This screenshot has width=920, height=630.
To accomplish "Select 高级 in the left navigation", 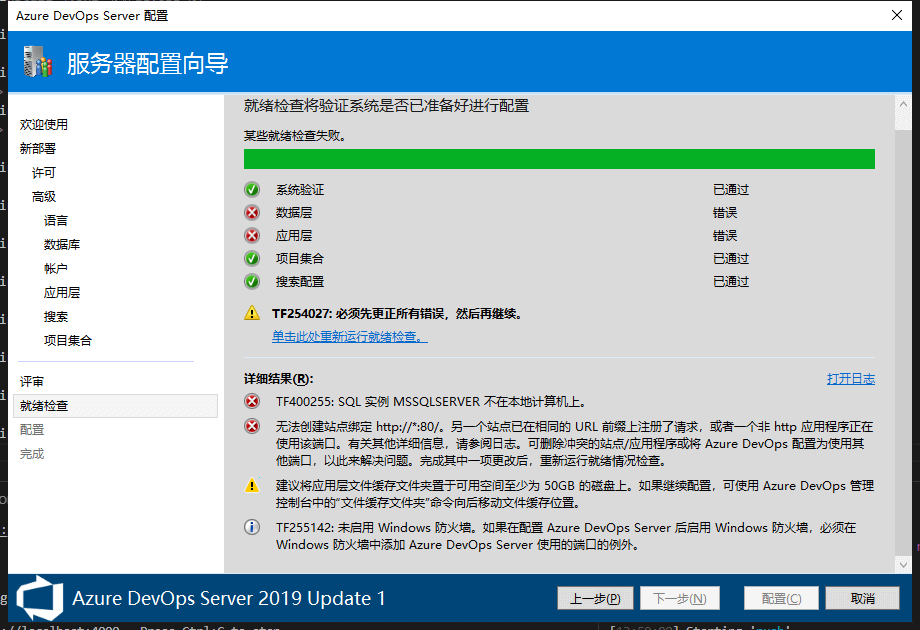I will click(44, 197).
